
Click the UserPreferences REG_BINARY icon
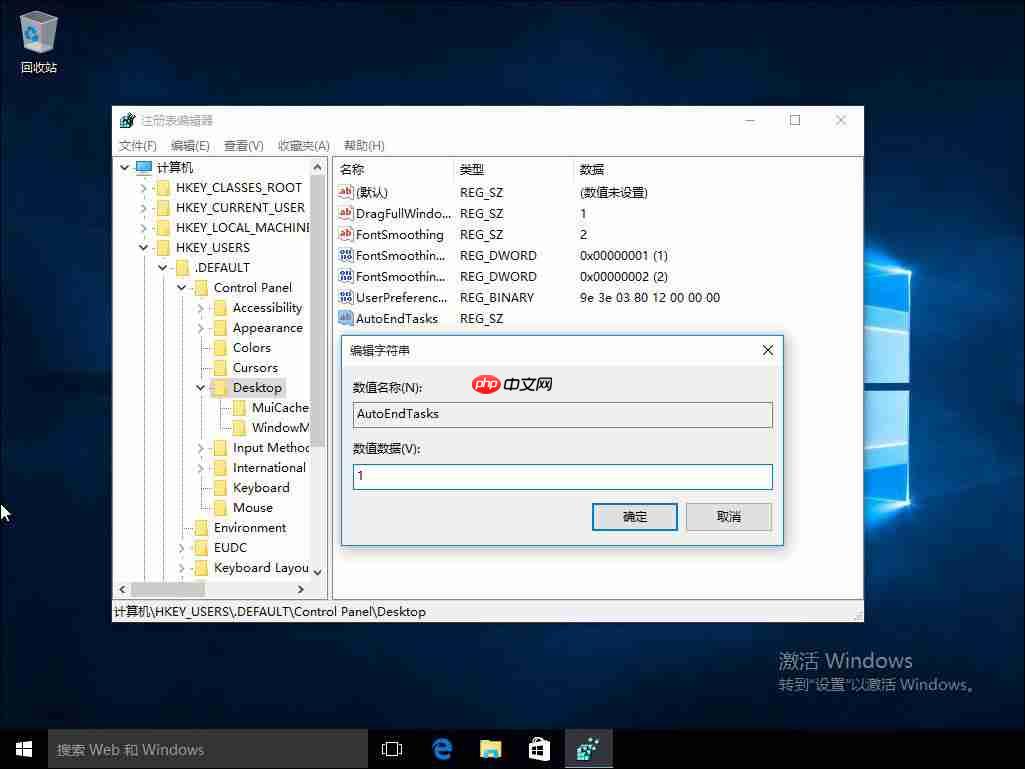click(346, 297)
